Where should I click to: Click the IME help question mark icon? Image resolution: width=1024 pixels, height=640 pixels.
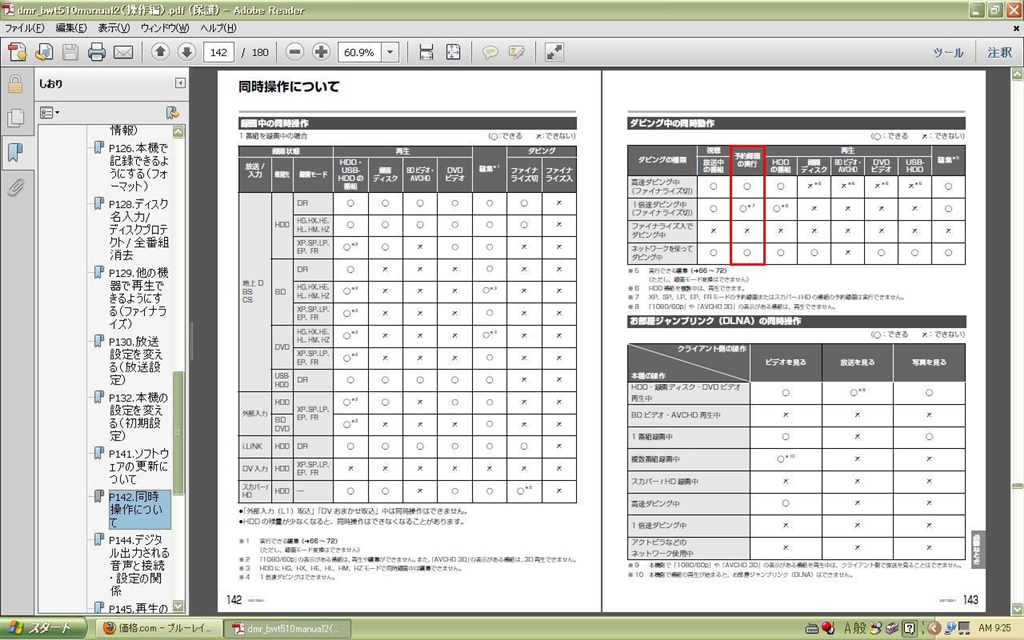[x=909, y=629]
